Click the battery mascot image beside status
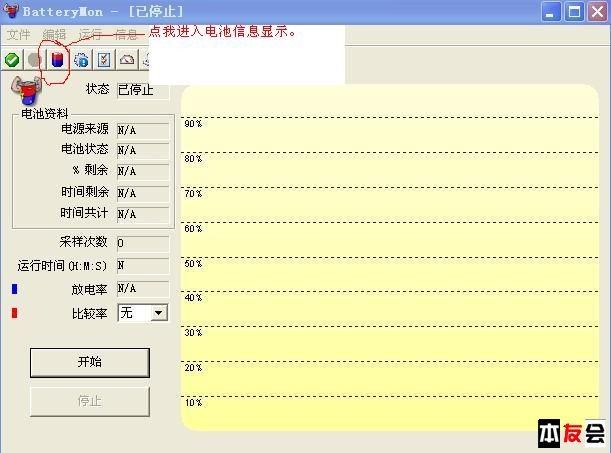 (x=23, y=91)
